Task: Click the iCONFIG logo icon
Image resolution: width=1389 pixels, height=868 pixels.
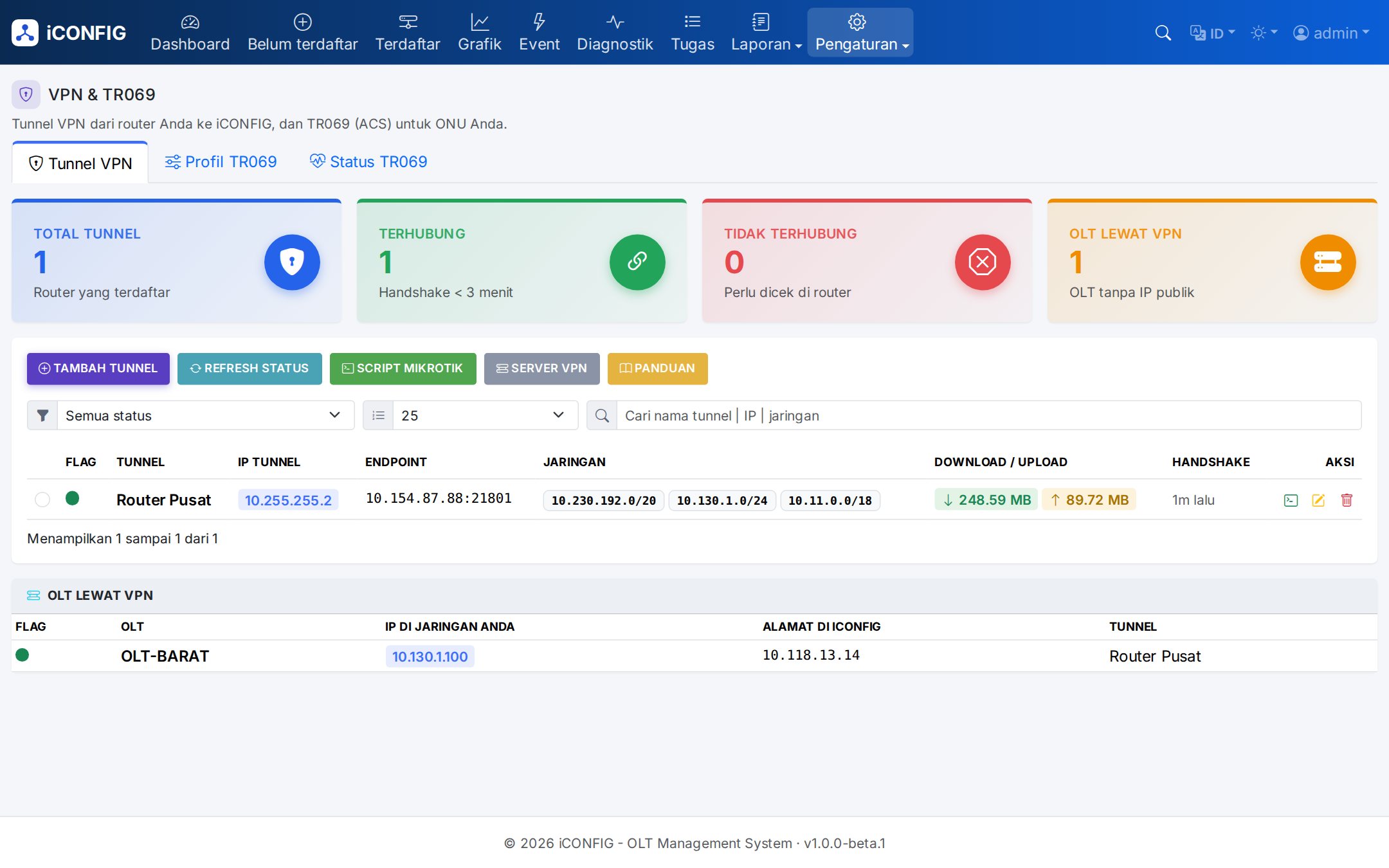Action: (x=25, y=33)
